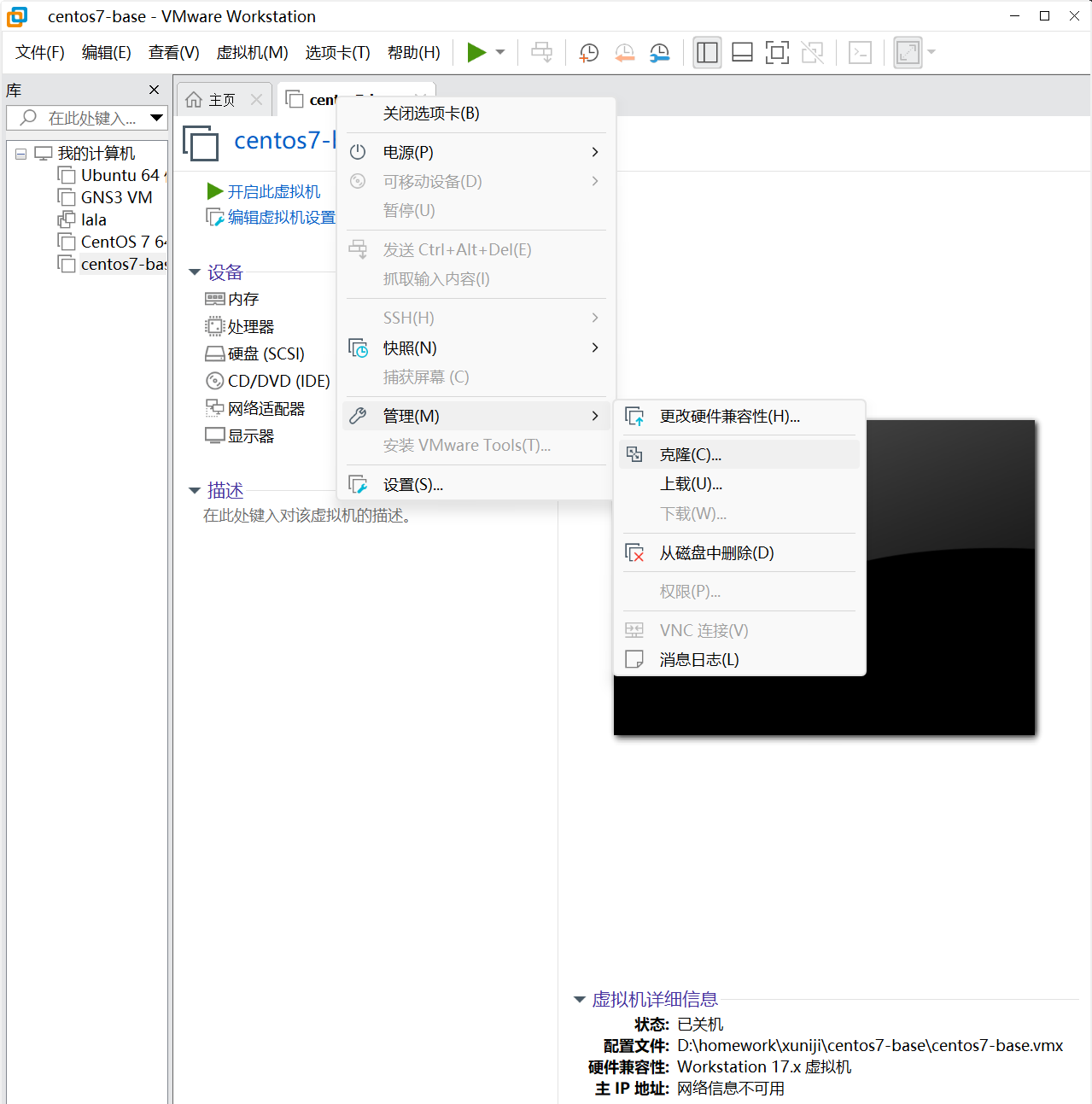The height and width of the screenshot is (1104, 1092).
Task: Select lala VM in library
Action: coord(82,220)
